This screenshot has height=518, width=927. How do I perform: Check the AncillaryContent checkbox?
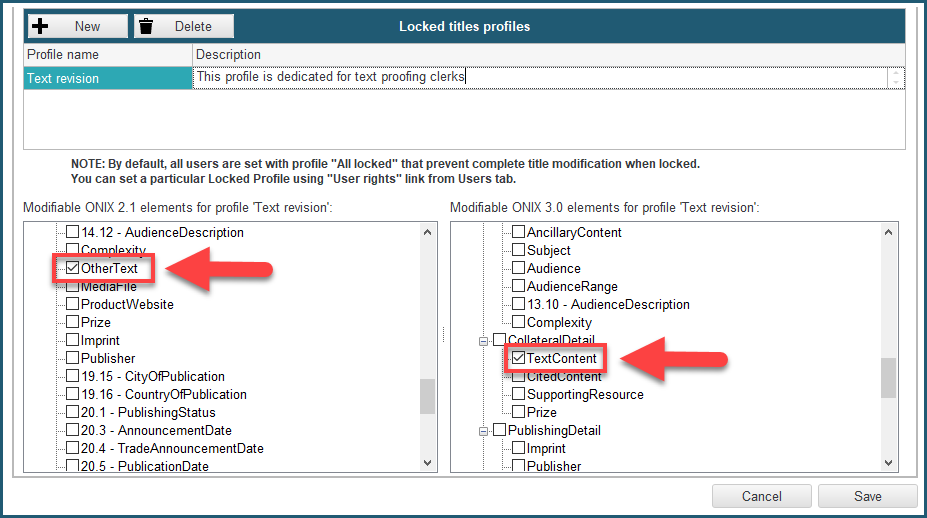pos(518,232)
